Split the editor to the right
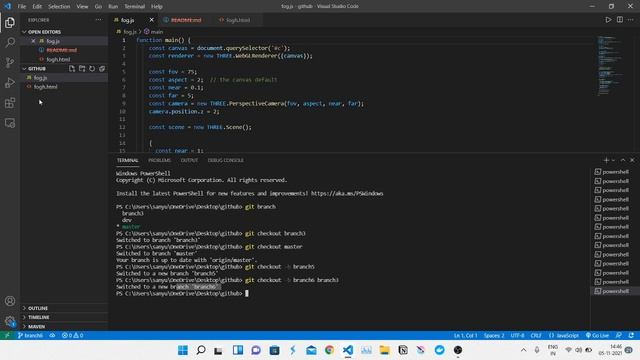Screen dimensions: 640x360 tap(620, 20)
